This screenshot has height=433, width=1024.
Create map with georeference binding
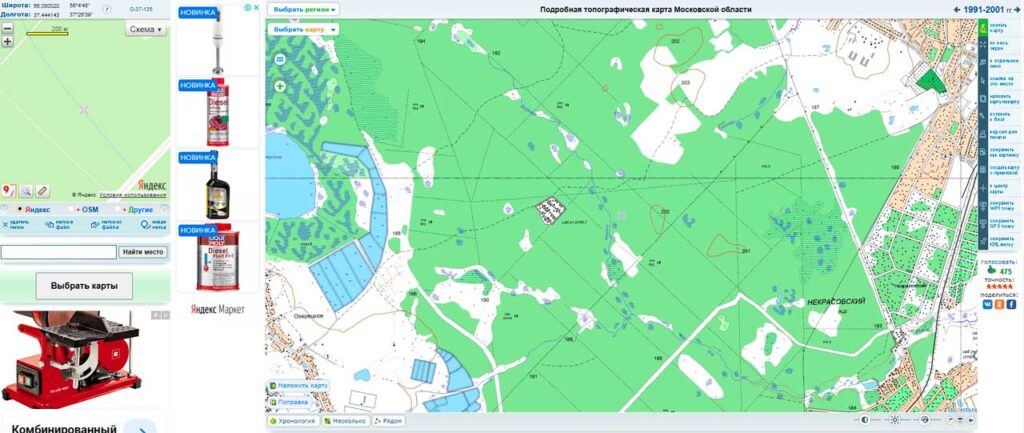click(983, 170)
